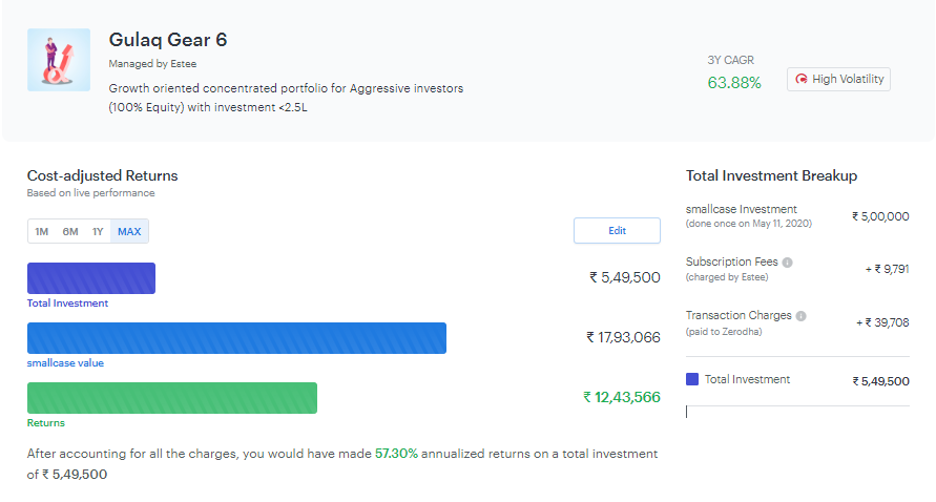Click the blue smallcase value bar
This screenshot has width=936, height=502.
tap(236, 338)
